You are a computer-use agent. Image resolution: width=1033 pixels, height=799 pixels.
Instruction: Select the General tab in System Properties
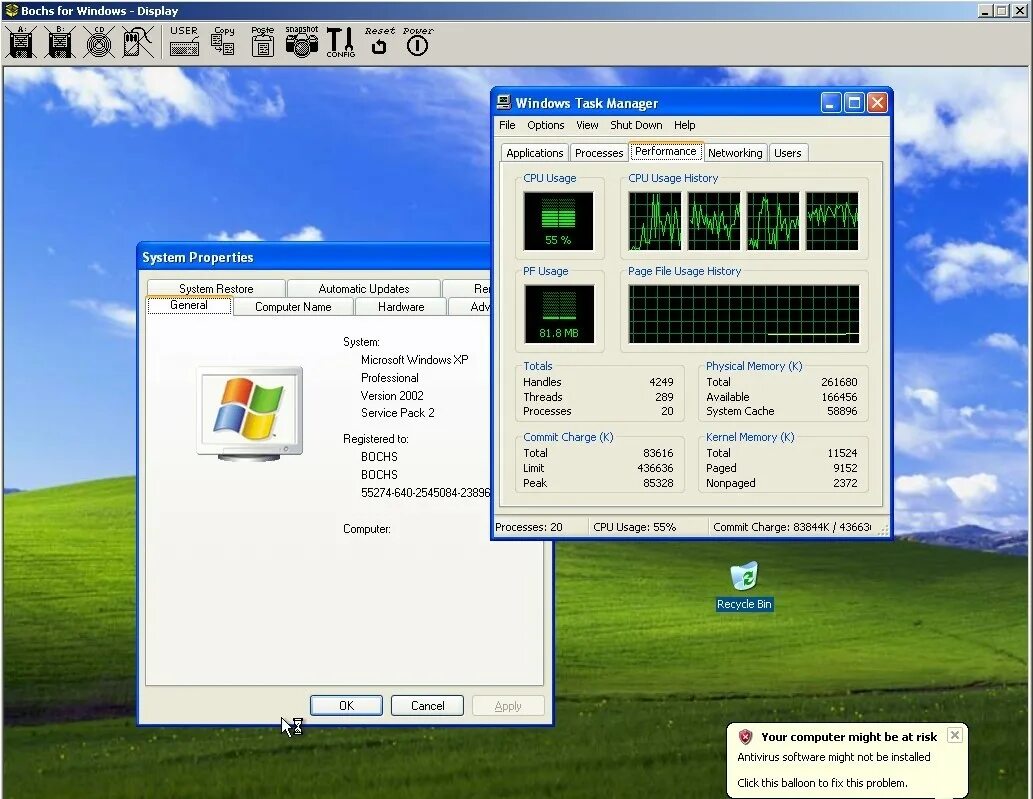point(189,306)
